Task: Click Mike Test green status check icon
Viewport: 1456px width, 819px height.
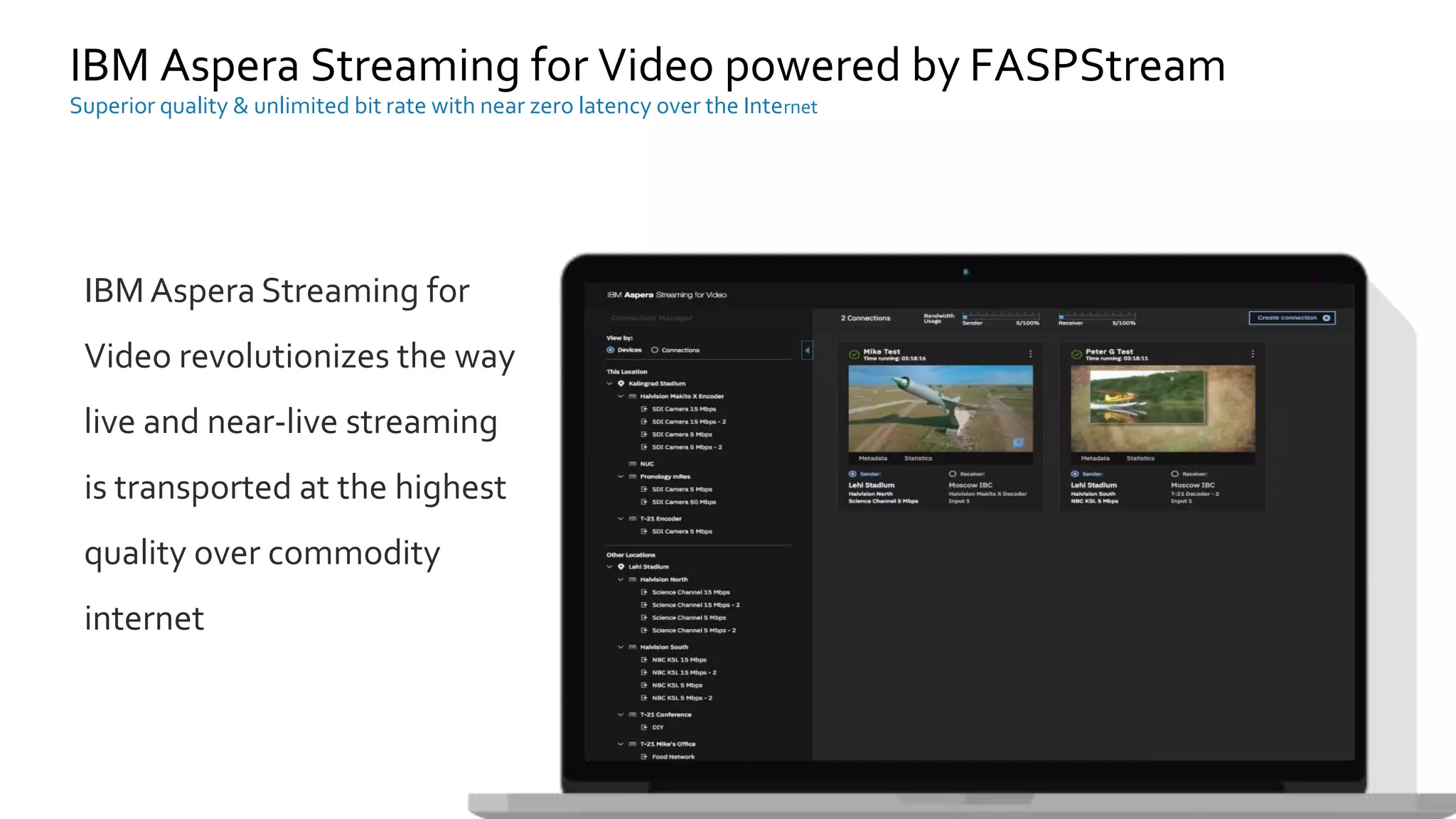Action: tap(854, 354)
